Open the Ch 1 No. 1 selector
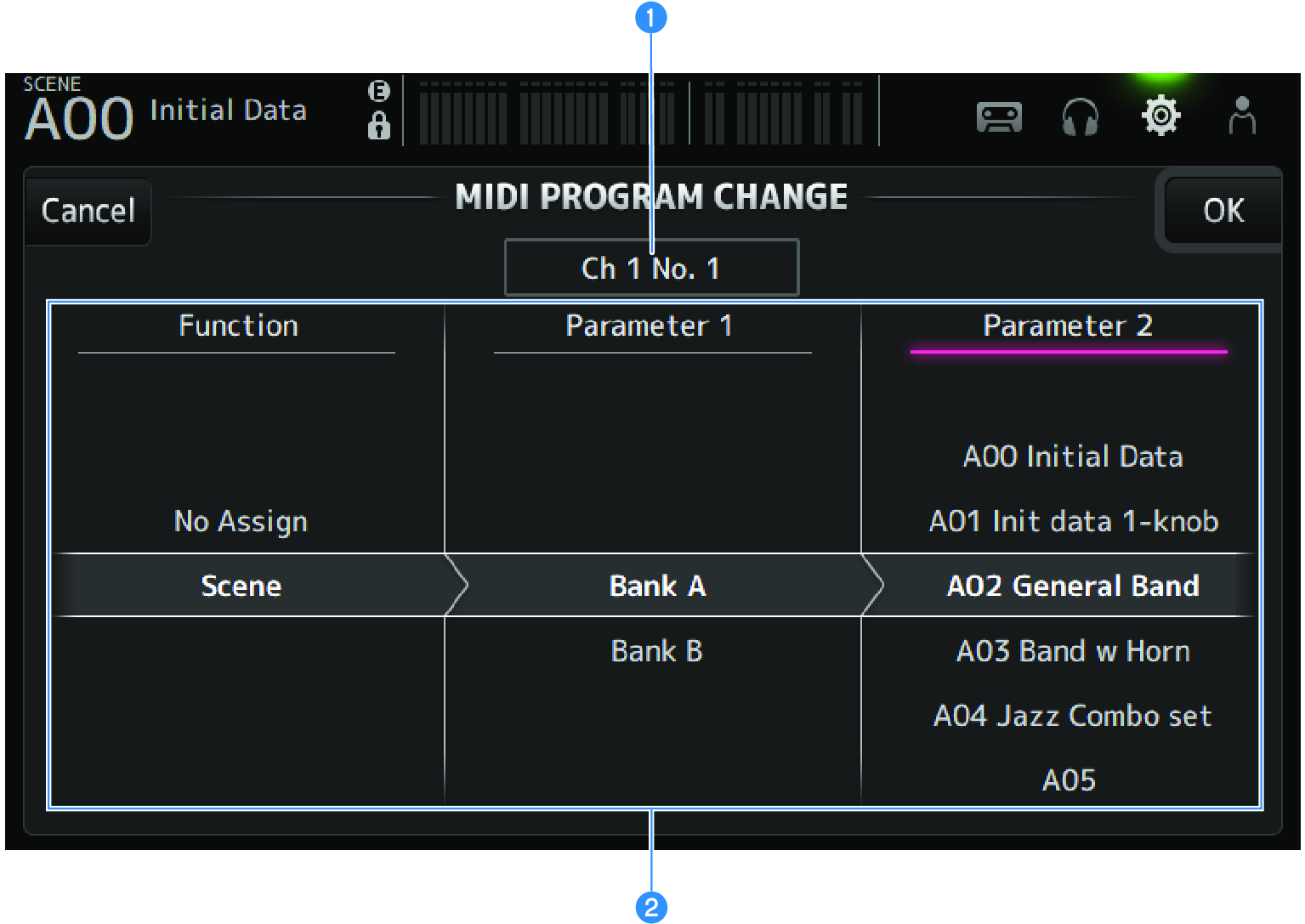 [x=651, y=267]
